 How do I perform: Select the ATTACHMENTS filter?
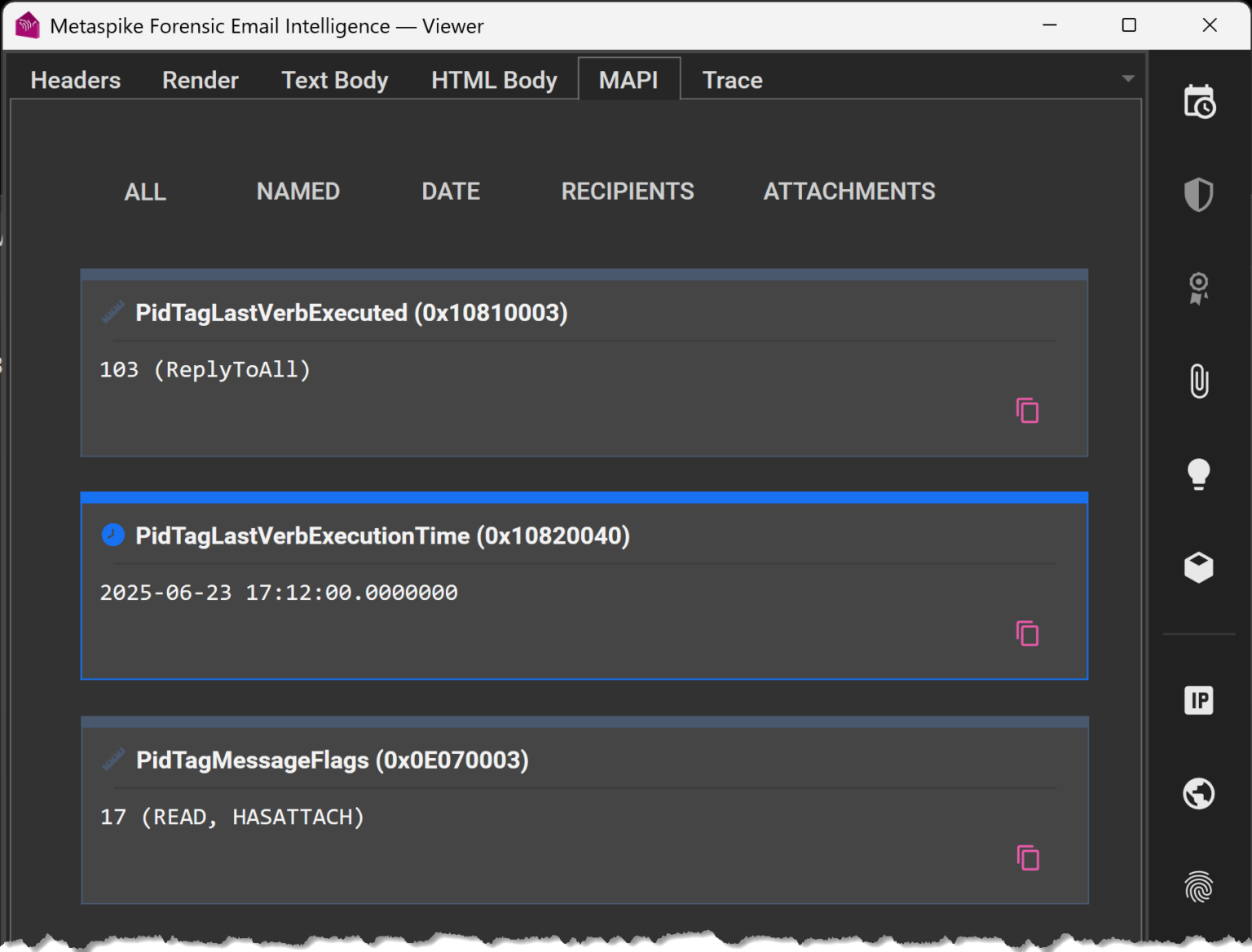point(849,192)
